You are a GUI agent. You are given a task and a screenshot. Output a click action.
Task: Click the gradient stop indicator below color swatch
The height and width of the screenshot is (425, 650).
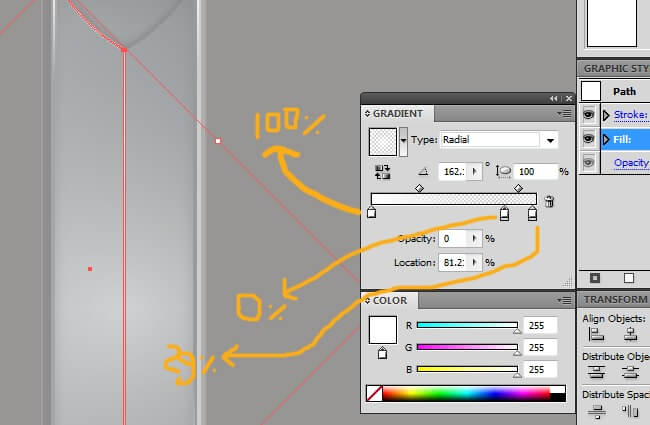pyautogui.click(x=382, y=353)
